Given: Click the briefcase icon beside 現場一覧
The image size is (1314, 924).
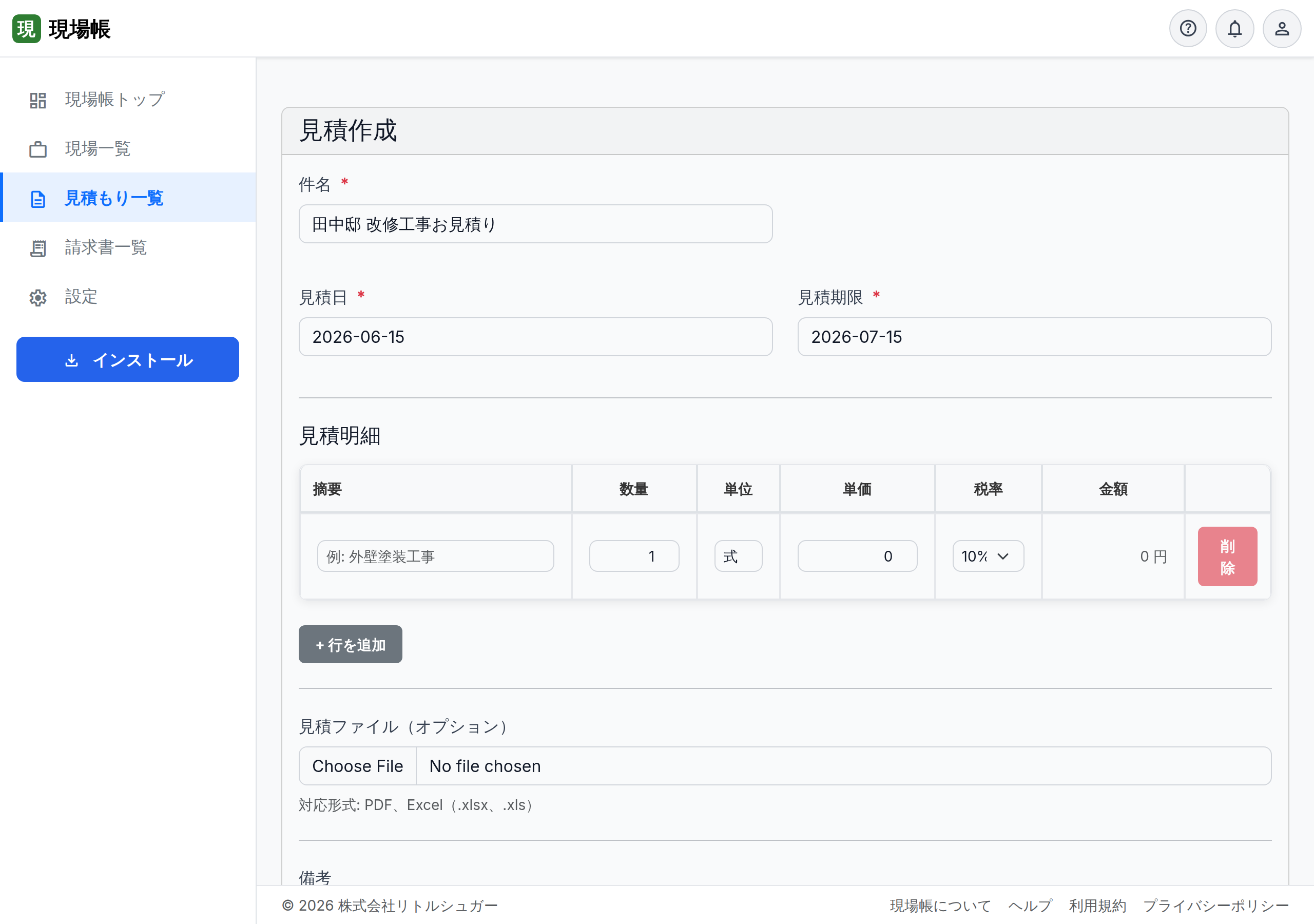Looking at the screenshot, I should [38, 149].
